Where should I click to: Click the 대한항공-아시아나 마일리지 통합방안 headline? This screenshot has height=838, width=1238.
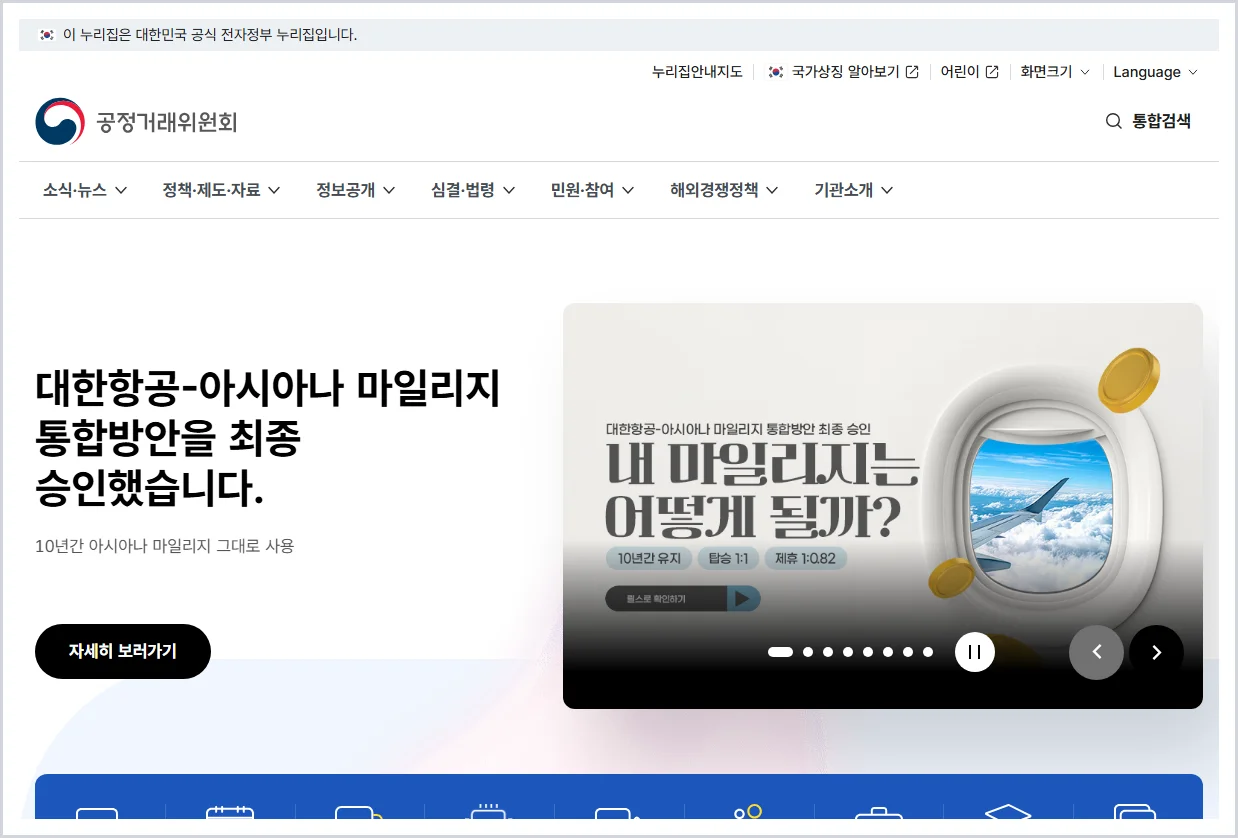click(x=267, y=437)
